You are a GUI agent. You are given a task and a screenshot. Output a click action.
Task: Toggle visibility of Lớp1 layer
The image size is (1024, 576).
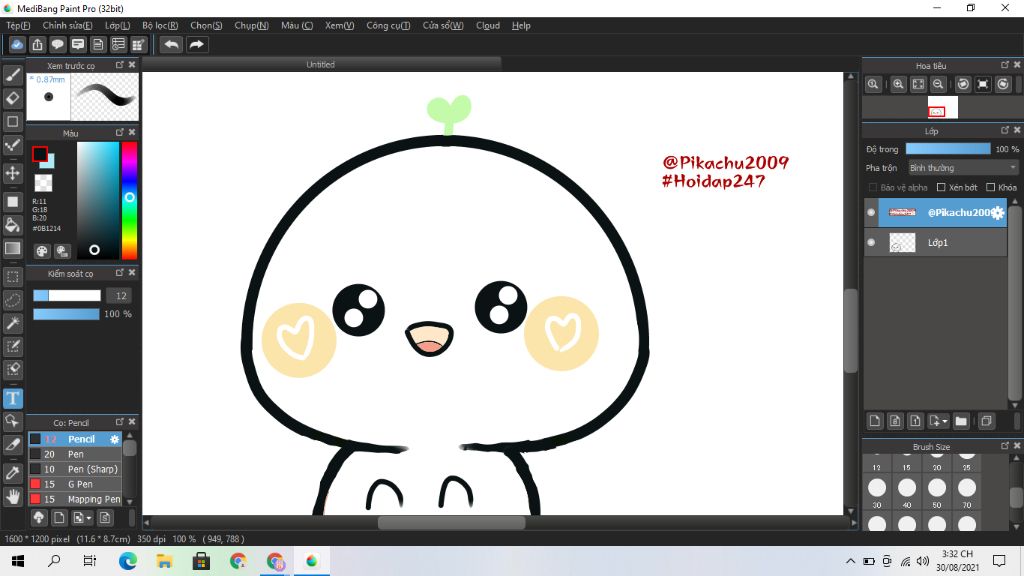(871, 242)
